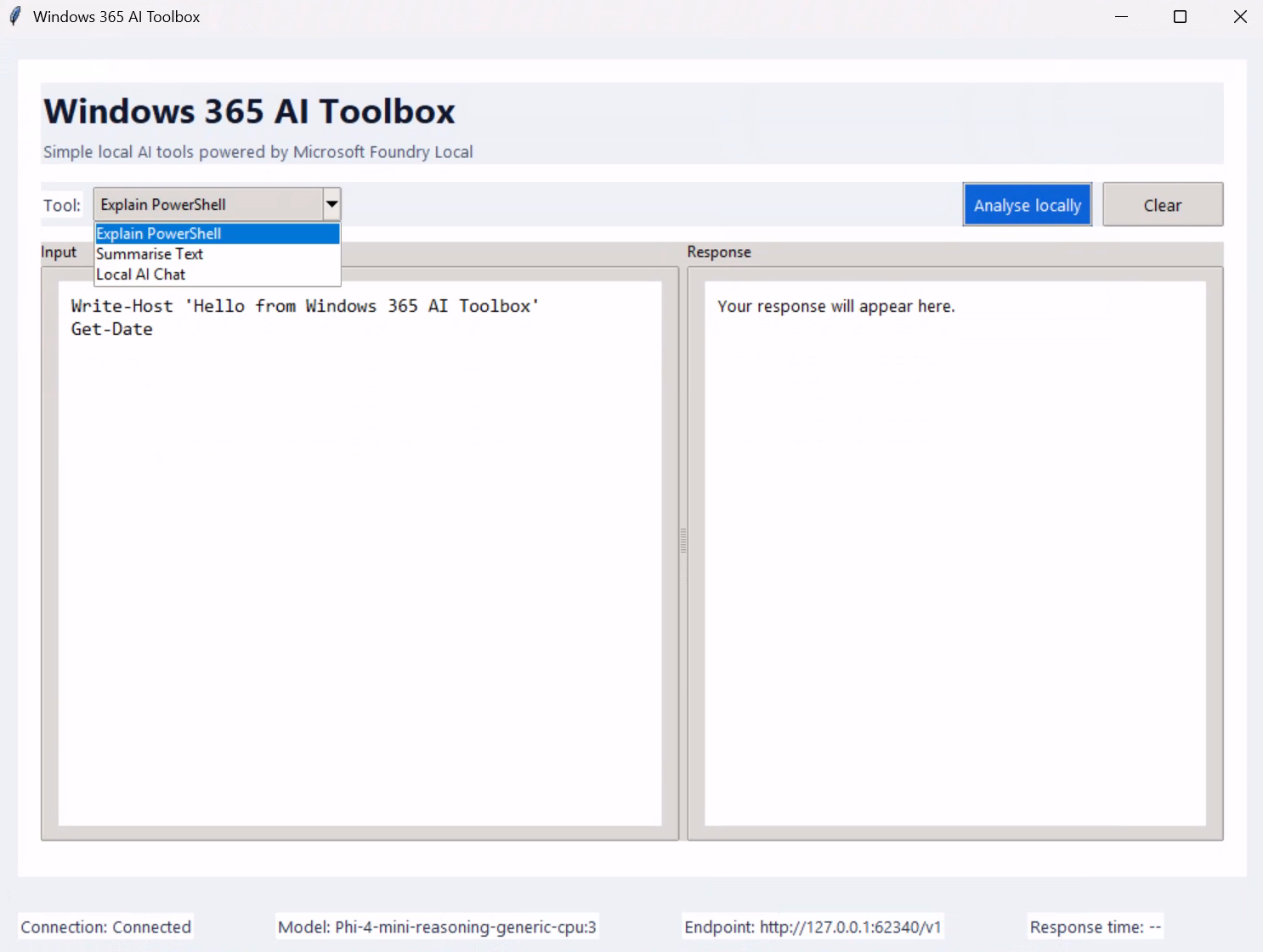The width and height of the screenshot is (1263, 952).
Task: Click the Write-Host line in input
Action: (305, 306)
